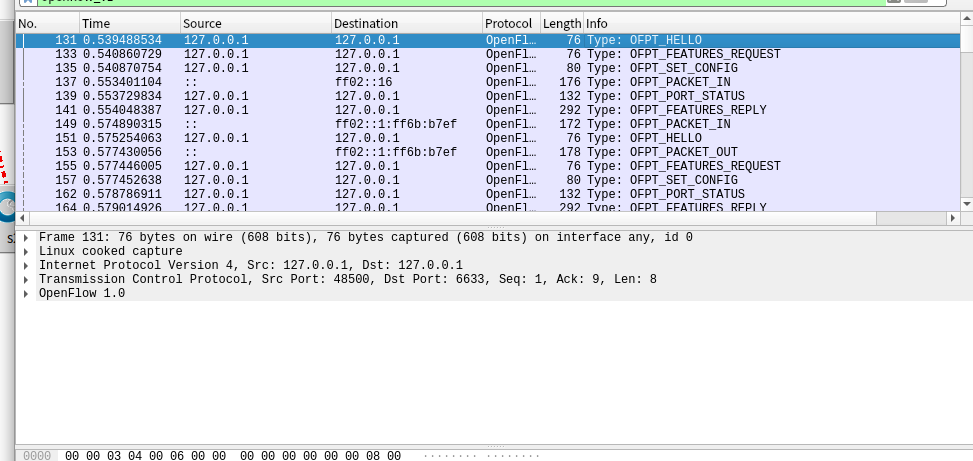Select packet 141 OFPT_FEATURES_REPLY row
The width and height of the screenshot is (973, 461).
tap(487, 110)
